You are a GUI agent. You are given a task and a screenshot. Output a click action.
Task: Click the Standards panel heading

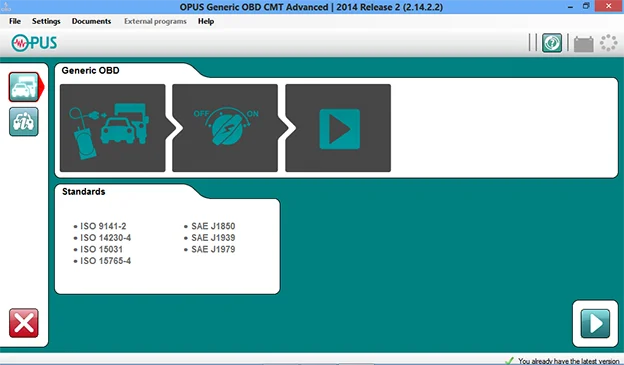point(84,191)
